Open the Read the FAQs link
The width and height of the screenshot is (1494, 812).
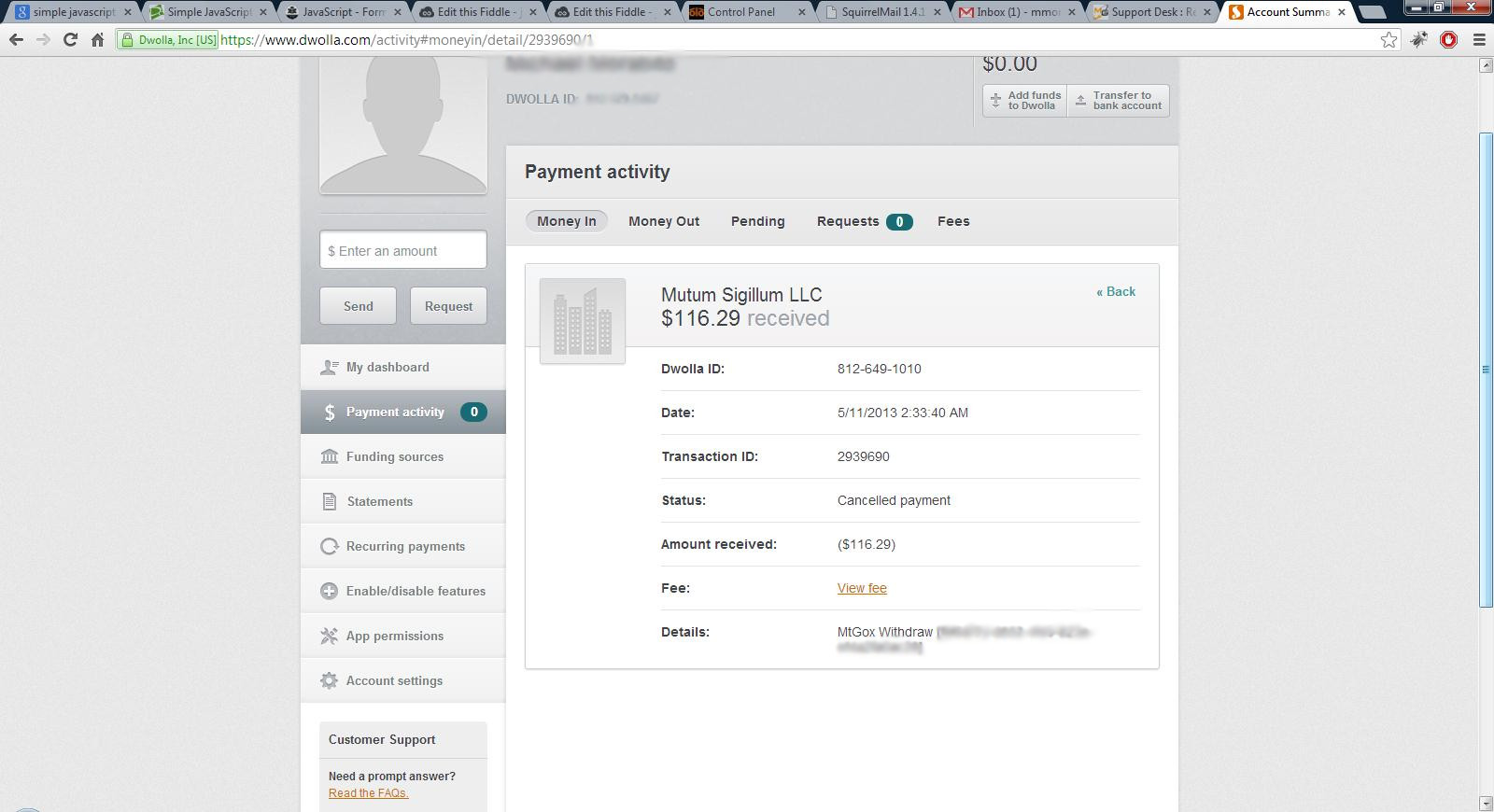[x=368, y=793]
